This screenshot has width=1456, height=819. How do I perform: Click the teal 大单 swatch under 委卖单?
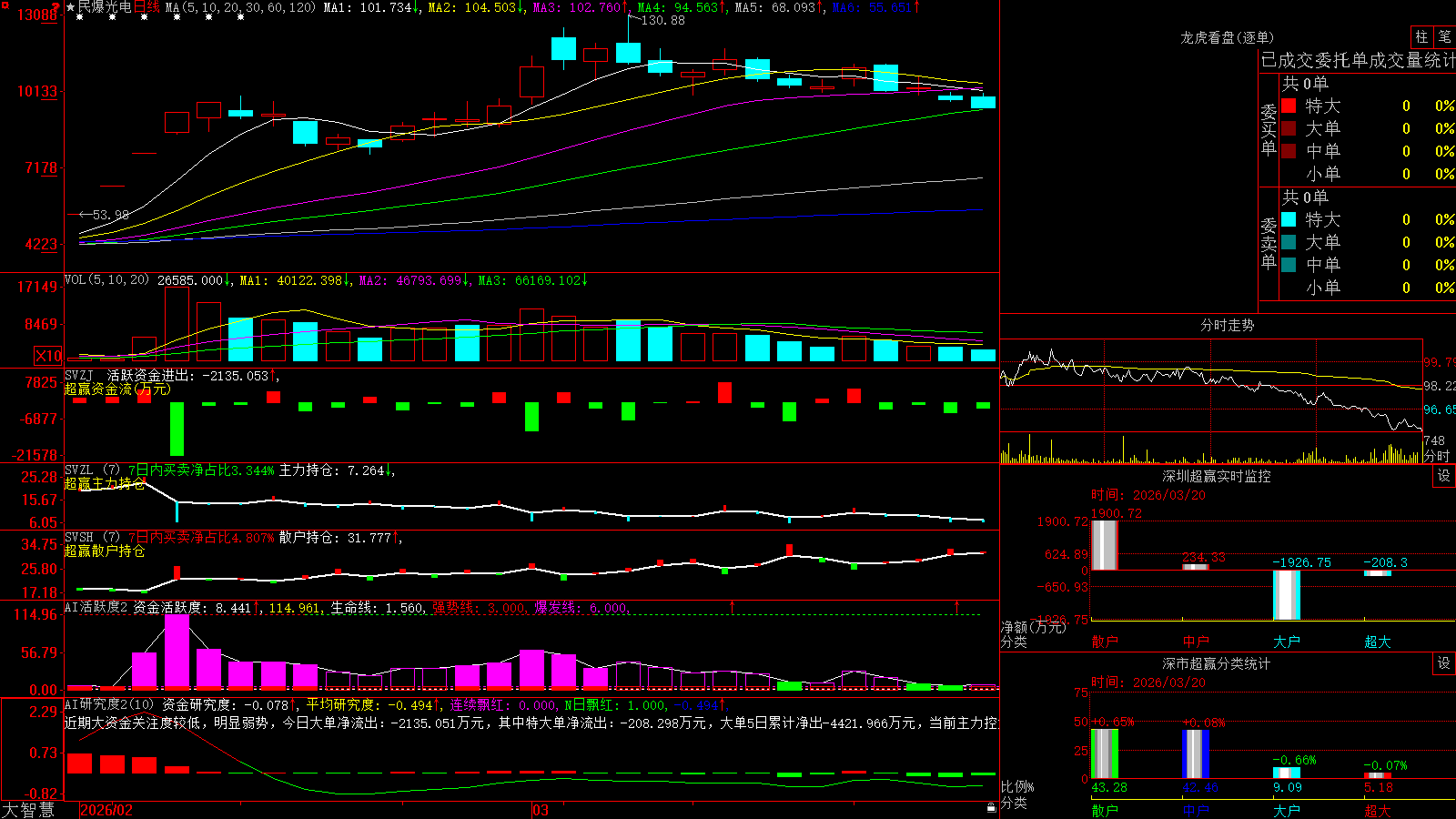point(1289,242)
